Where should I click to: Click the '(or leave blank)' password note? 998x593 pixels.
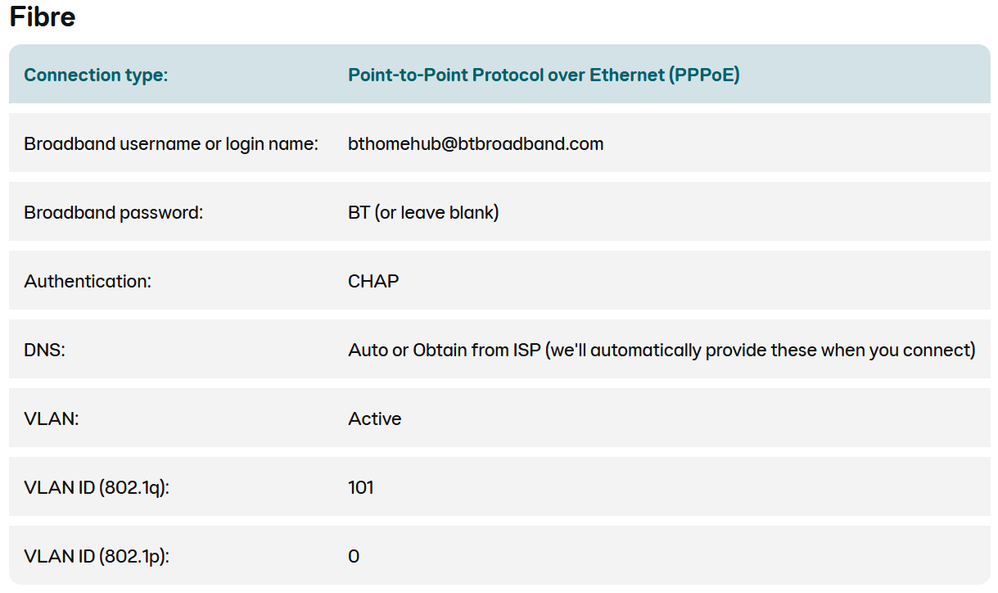(437, 213)
